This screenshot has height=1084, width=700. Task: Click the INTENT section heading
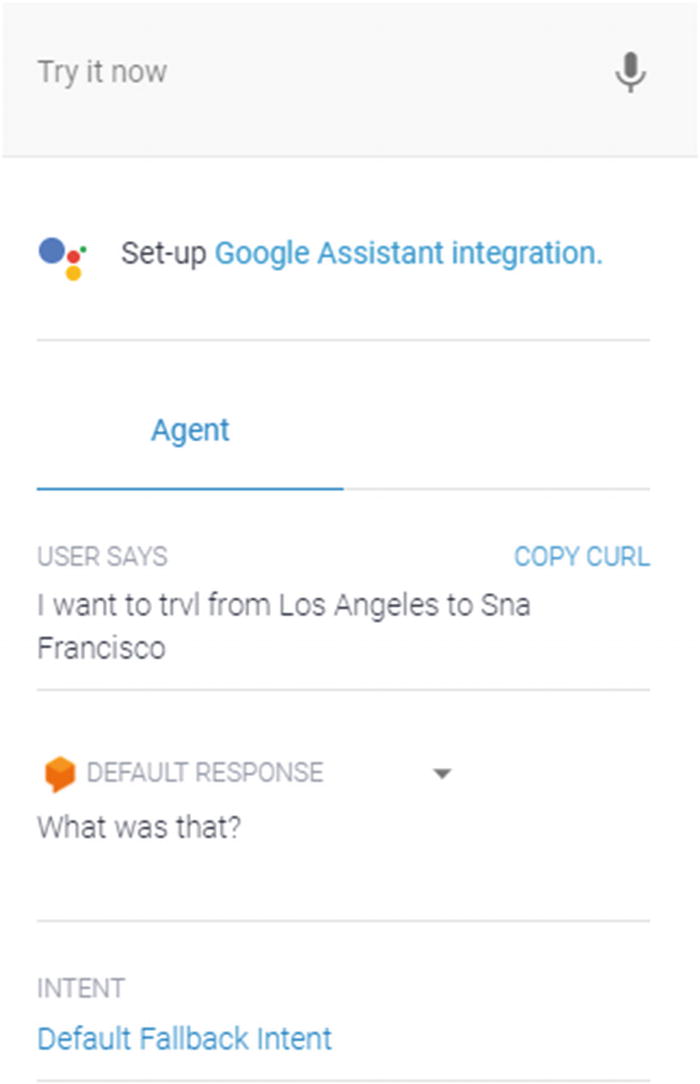point(81,989)
